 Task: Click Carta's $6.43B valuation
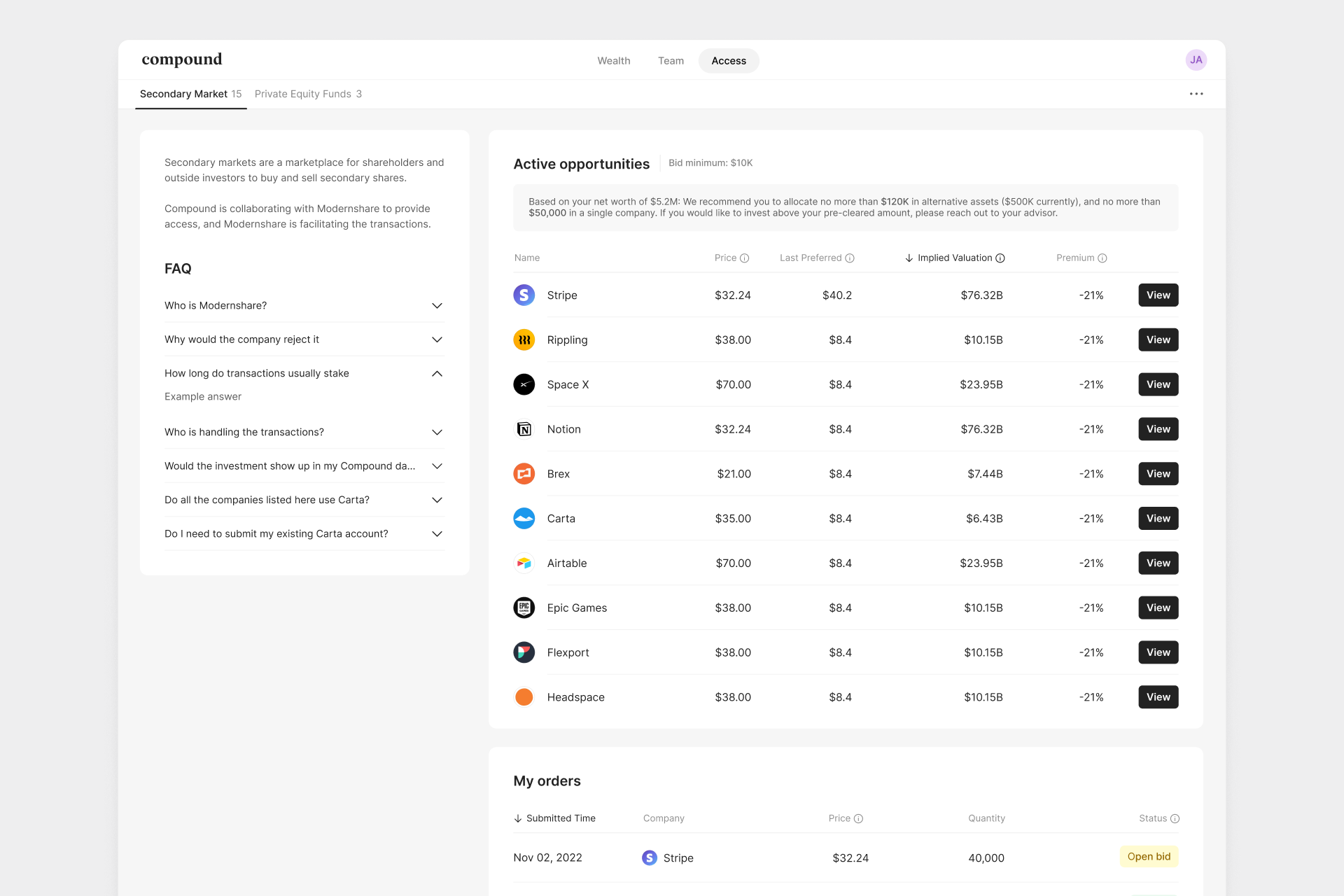(984, 519)
